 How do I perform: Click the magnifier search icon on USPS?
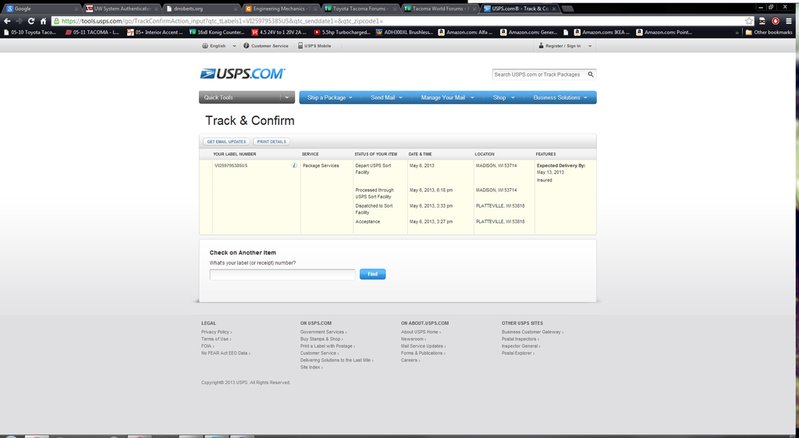coord(591,74)
